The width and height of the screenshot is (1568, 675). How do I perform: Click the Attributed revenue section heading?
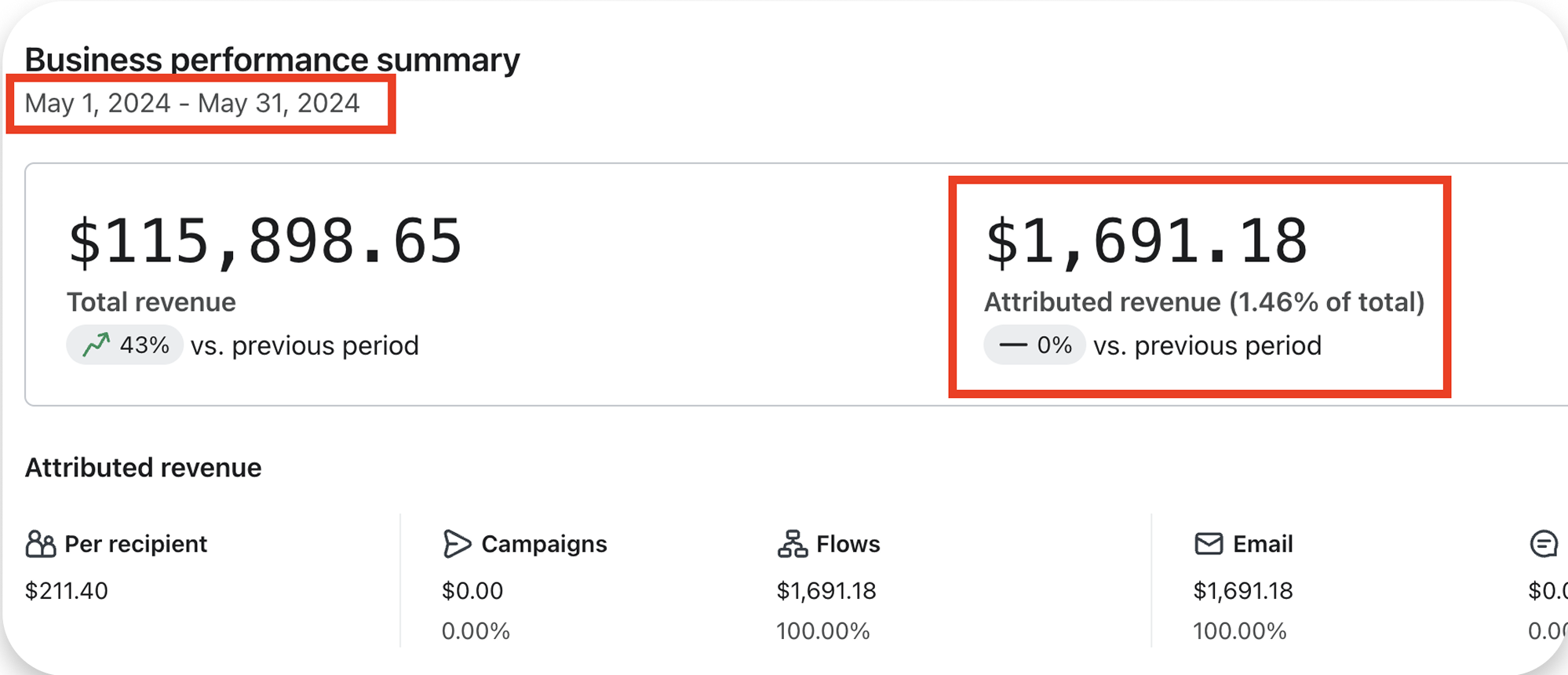[143, 468]
